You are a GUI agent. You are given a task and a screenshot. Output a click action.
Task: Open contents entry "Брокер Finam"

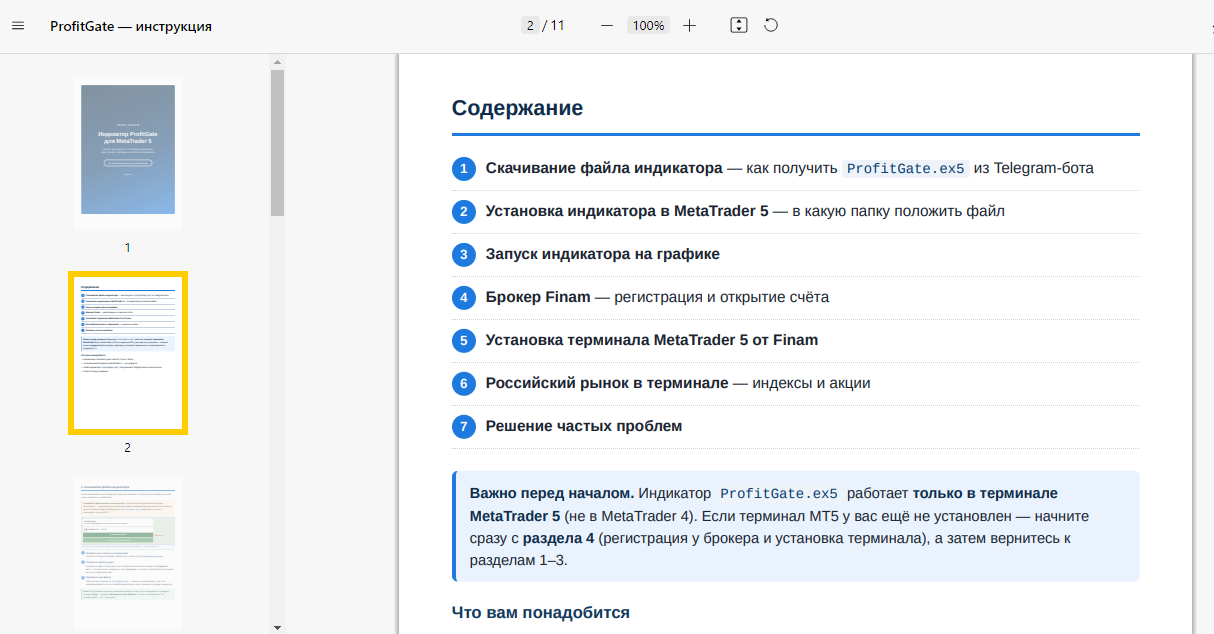click(538, 297)
